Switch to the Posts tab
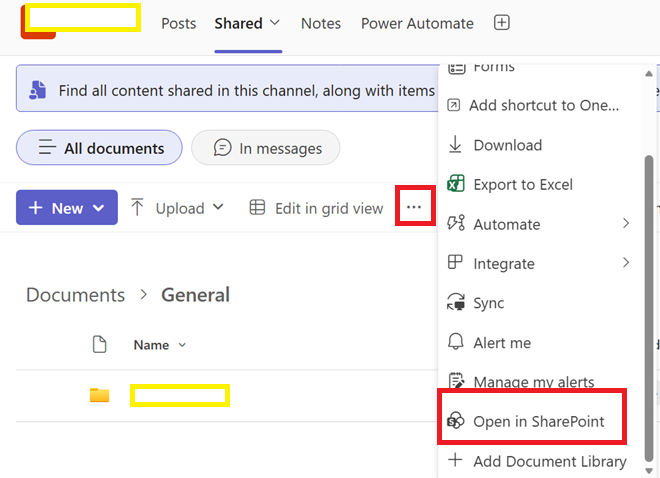The height and width of the screenshot is (478, 660). click(x=179, y=24)
